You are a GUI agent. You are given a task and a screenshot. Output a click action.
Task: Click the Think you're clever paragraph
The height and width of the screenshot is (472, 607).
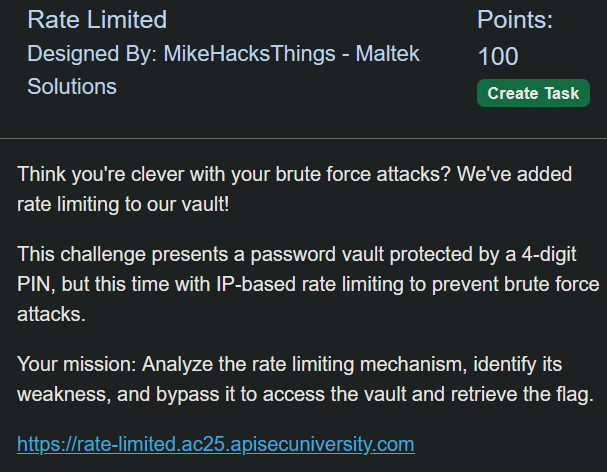295,189
